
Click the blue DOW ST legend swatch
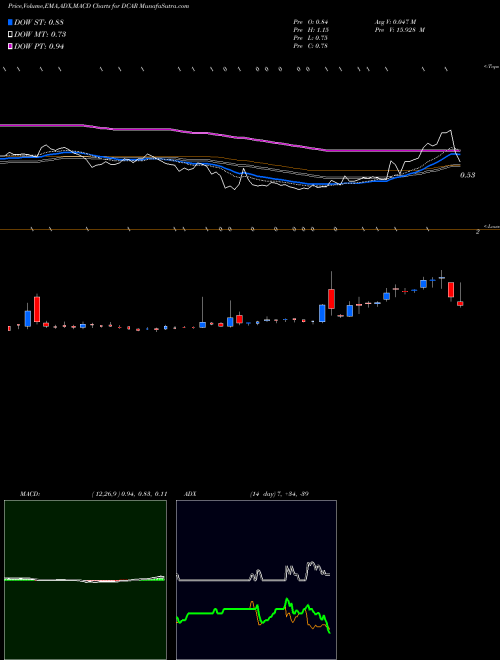11,22
